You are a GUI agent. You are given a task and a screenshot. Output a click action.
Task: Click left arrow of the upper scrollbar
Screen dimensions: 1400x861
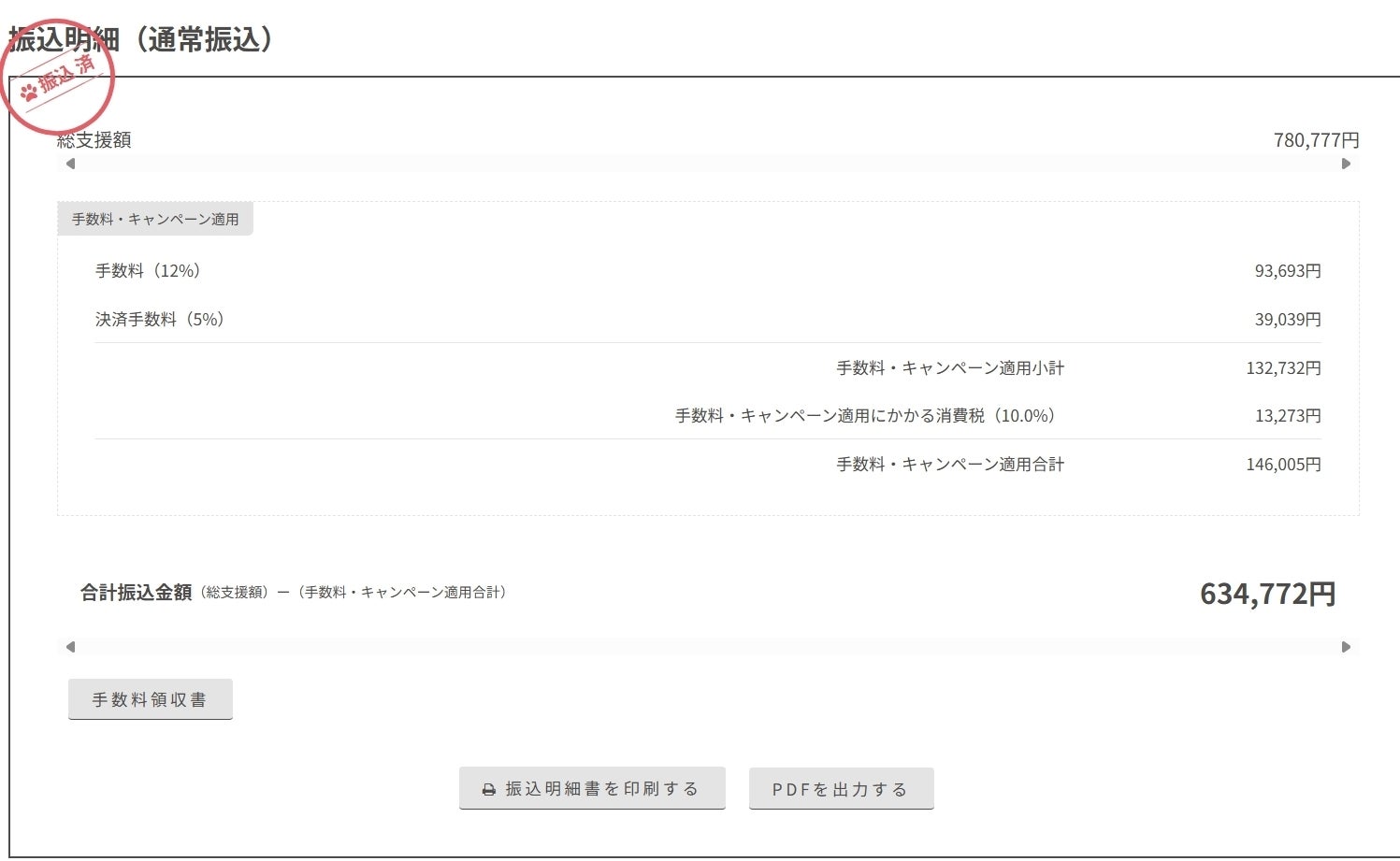coord(70,164)
